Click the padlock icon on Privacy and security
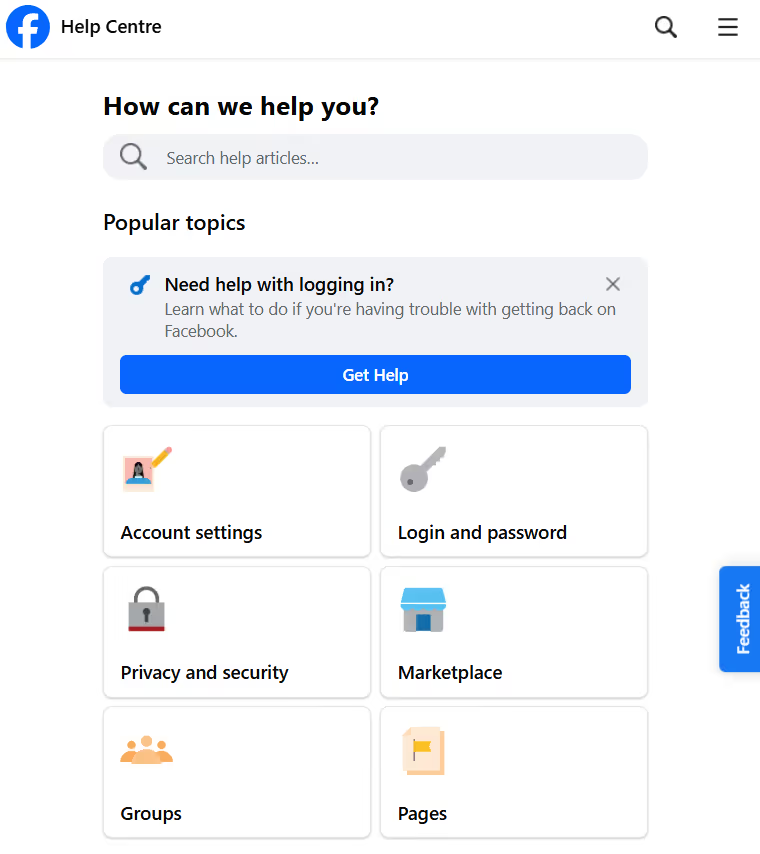 (144, 610)
